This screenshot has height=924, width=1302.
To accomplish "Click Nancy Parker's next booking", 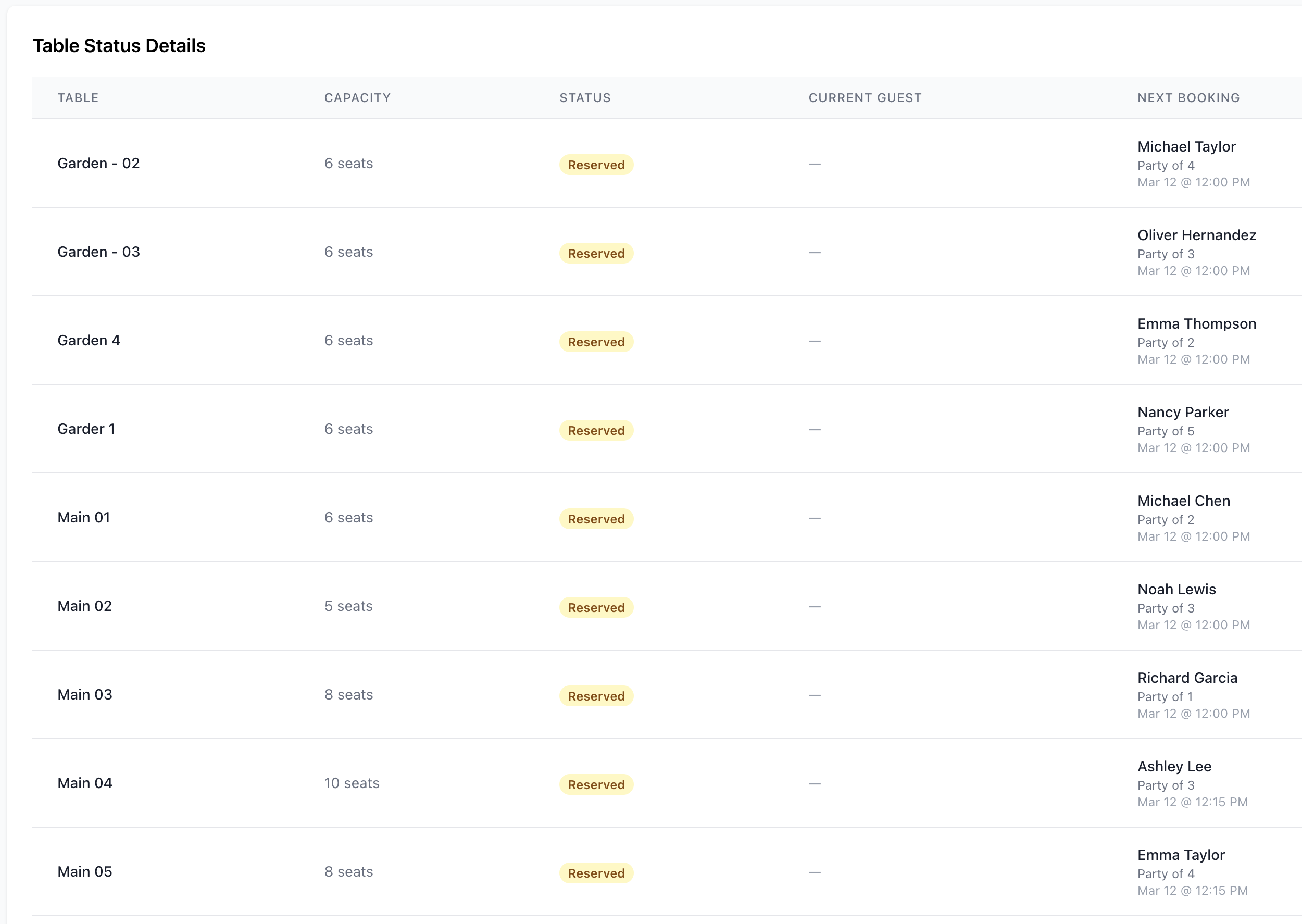I will pos(1183,413).
